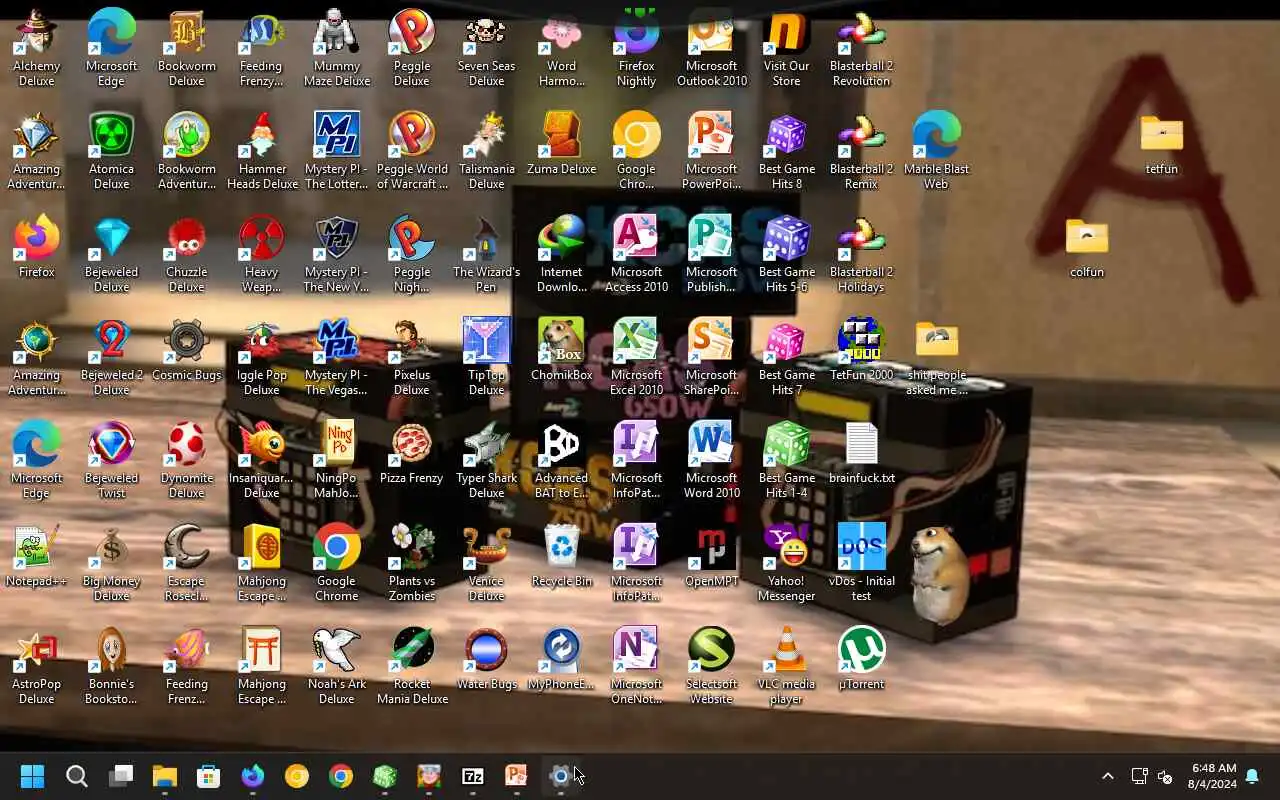1280x800 pixels.
Task: Launch Internet Download Manager shortcut
Action: pyautogui.click(x=562, y=254)
